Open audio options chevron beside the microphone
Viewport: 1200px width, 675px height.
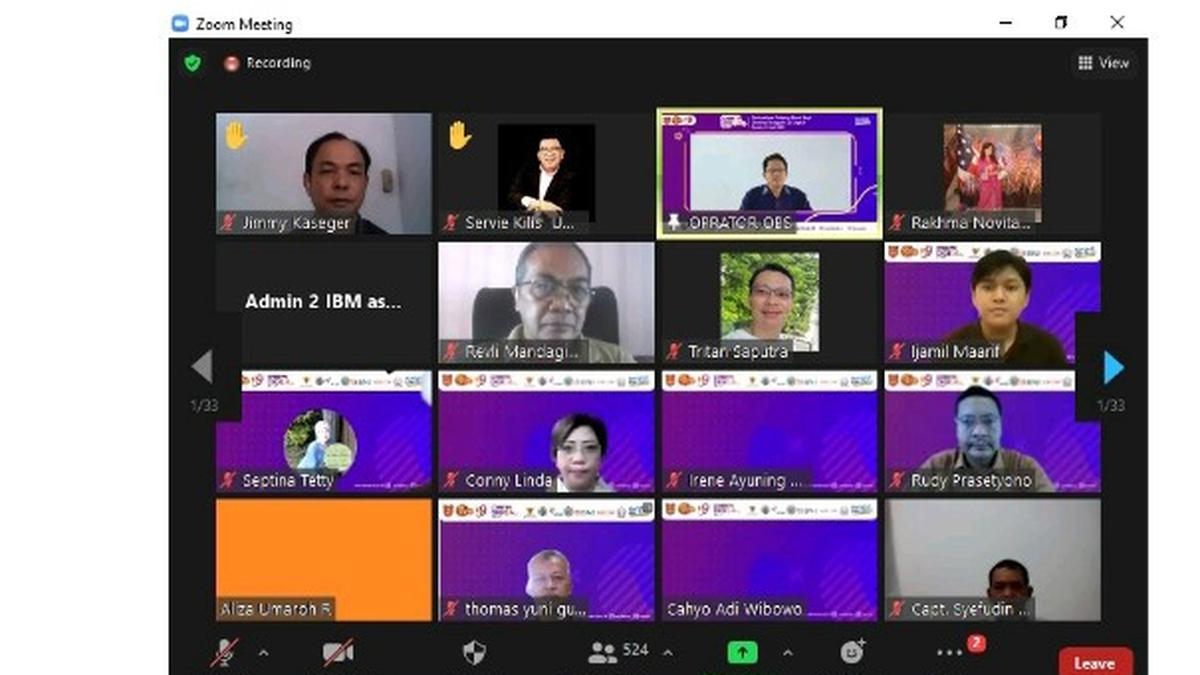pyautogui.click(x=263, y=652)
